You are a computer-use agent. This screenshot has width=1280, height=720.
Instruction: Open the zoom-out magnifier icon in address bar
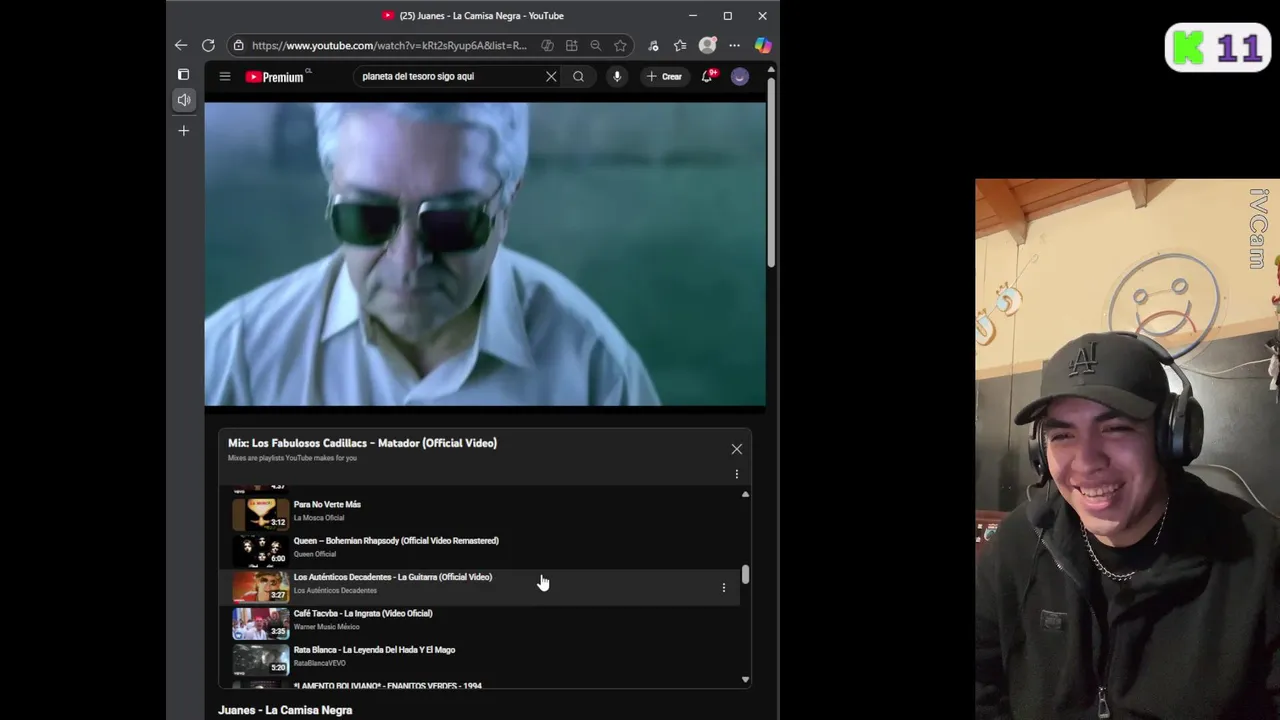tap(596, 45)
